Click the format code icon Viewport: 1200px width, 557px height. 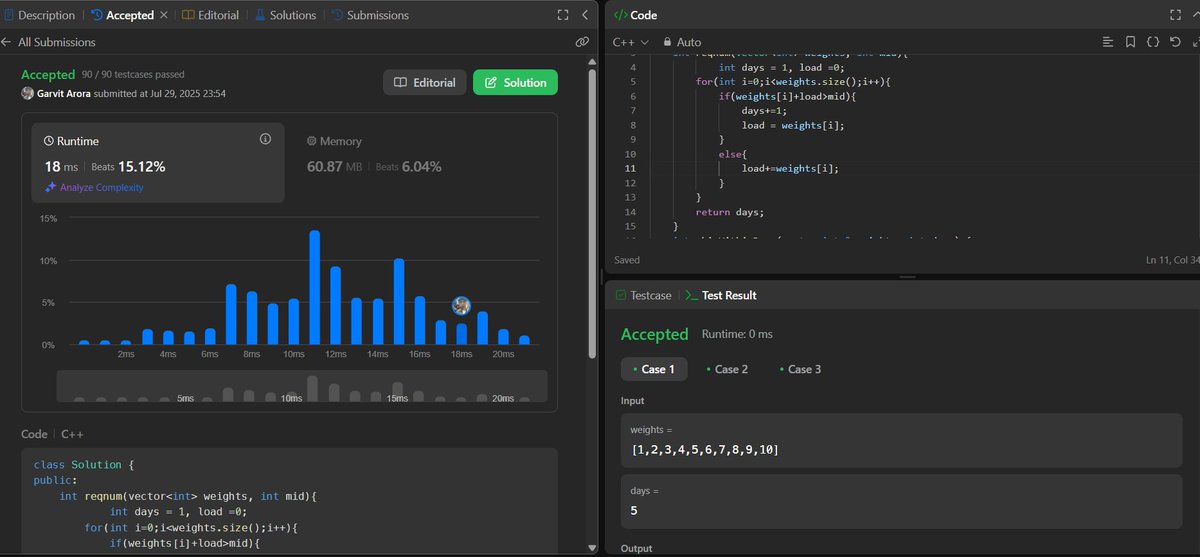click(1107, 42)
